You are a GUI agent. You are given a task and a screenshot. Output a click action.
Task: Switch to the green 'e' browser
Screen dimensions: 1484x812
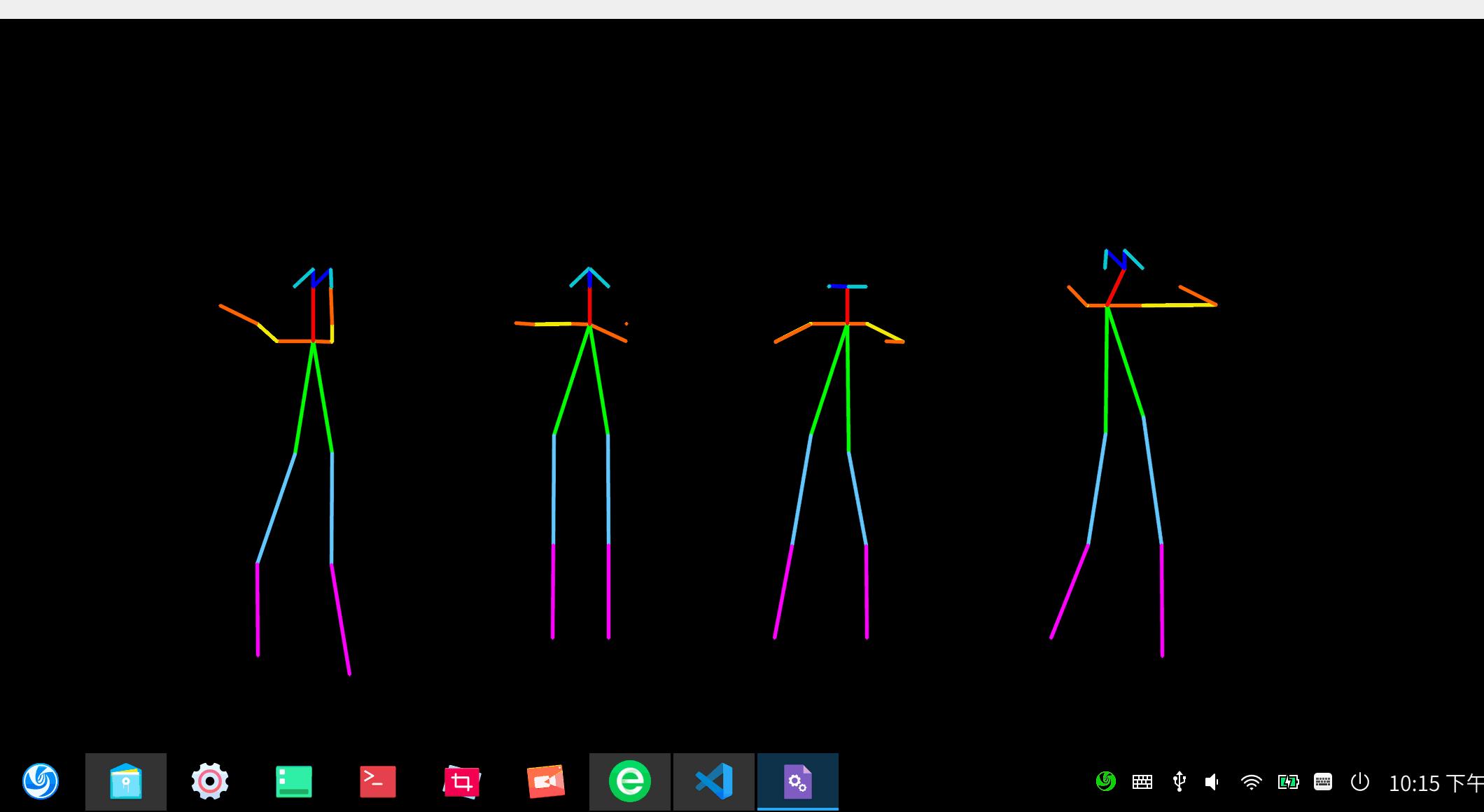(x=629, y=781)
